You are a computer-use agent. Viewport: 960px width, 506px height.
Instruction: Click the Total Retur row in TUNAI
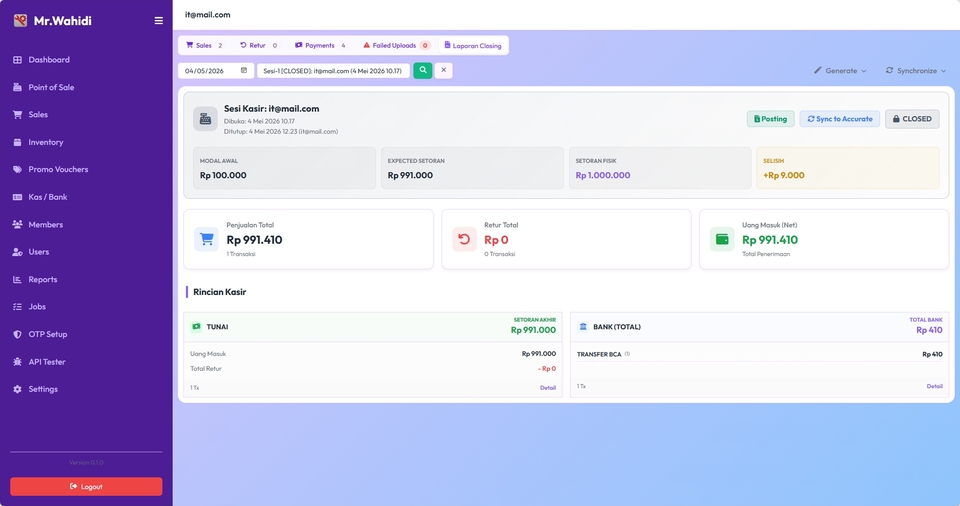[373, 369]
